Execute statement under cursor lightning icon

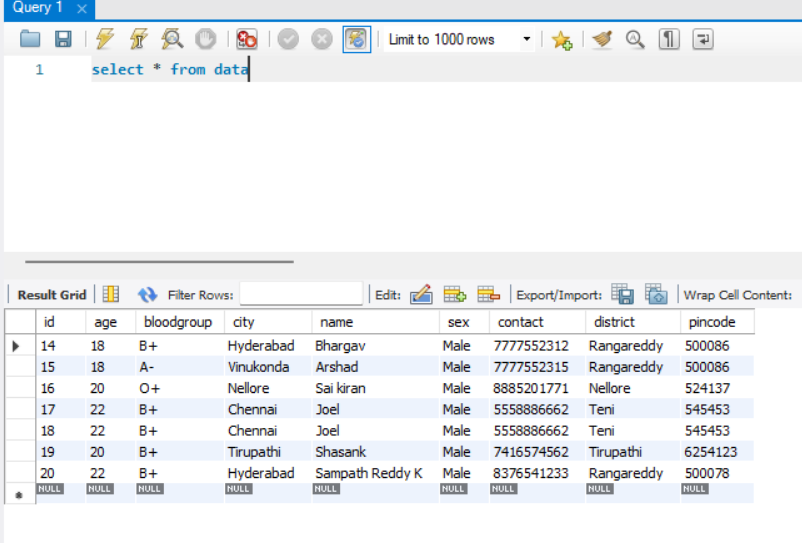(x=139, y=39)
